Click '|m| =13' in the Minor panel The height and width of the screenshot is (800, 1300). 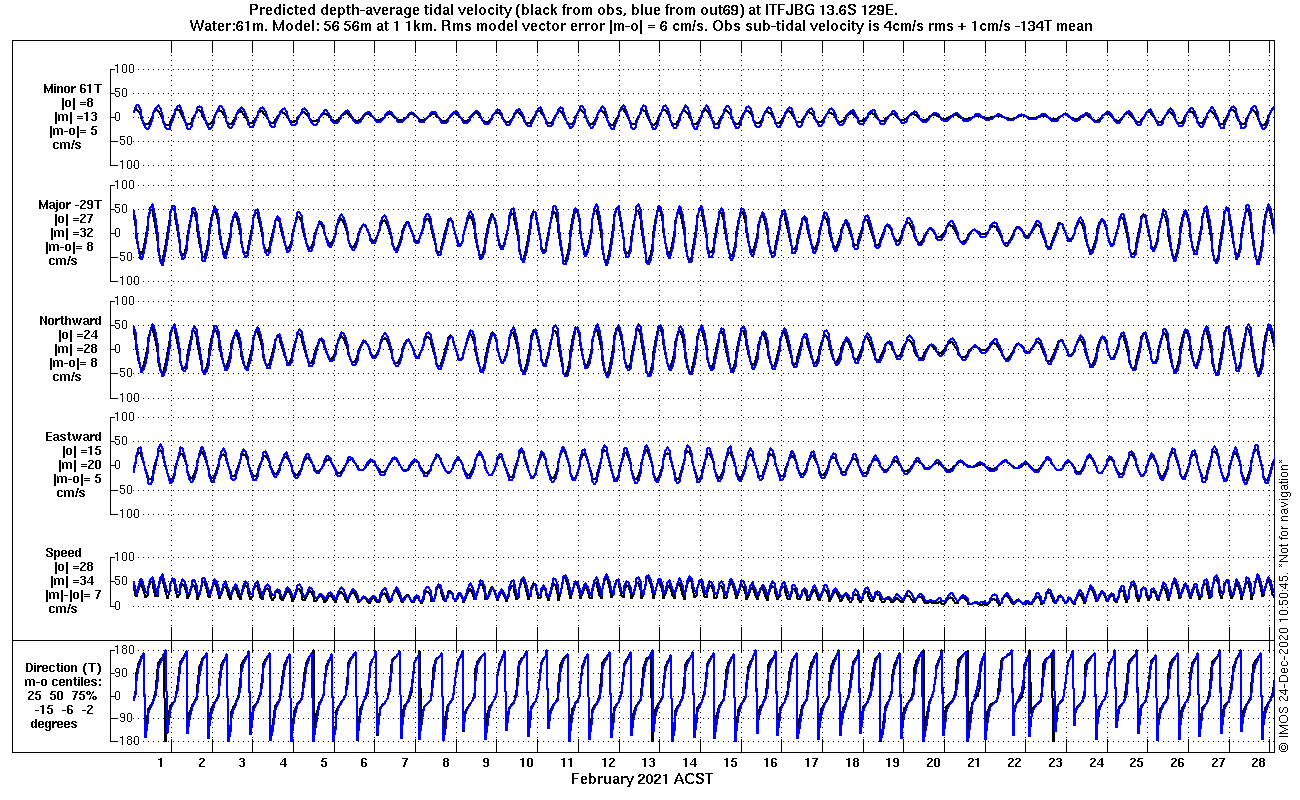pos(75,116)
